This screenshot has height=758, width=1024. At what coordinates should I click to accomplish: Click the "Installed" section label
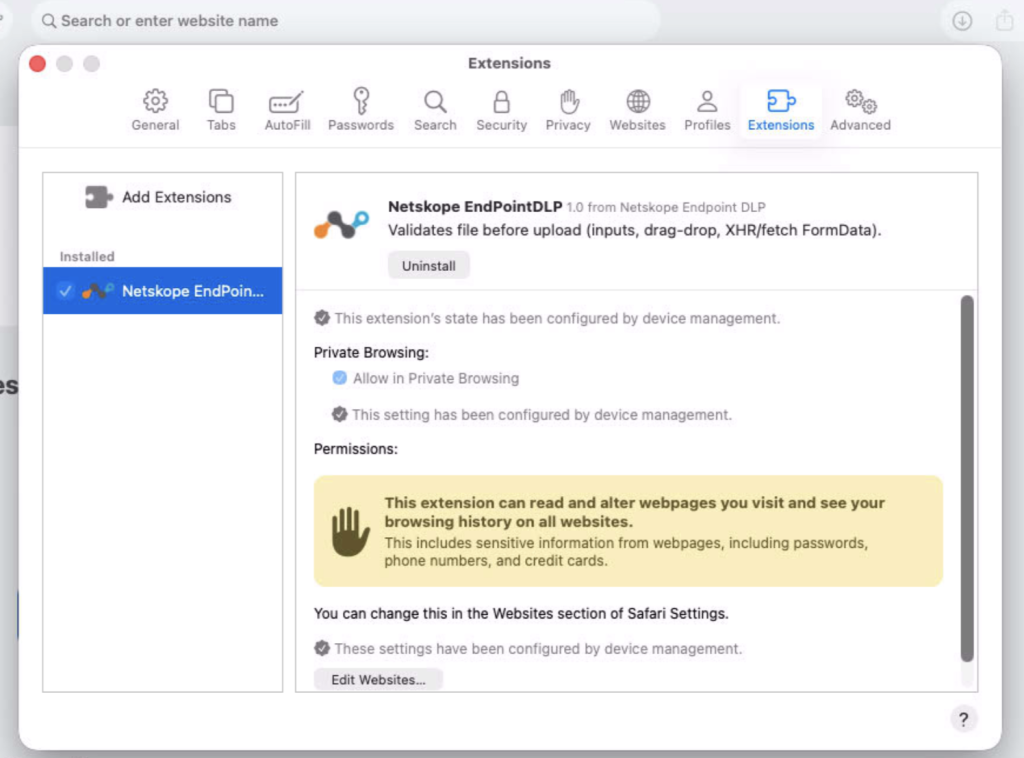coord(87,257)
